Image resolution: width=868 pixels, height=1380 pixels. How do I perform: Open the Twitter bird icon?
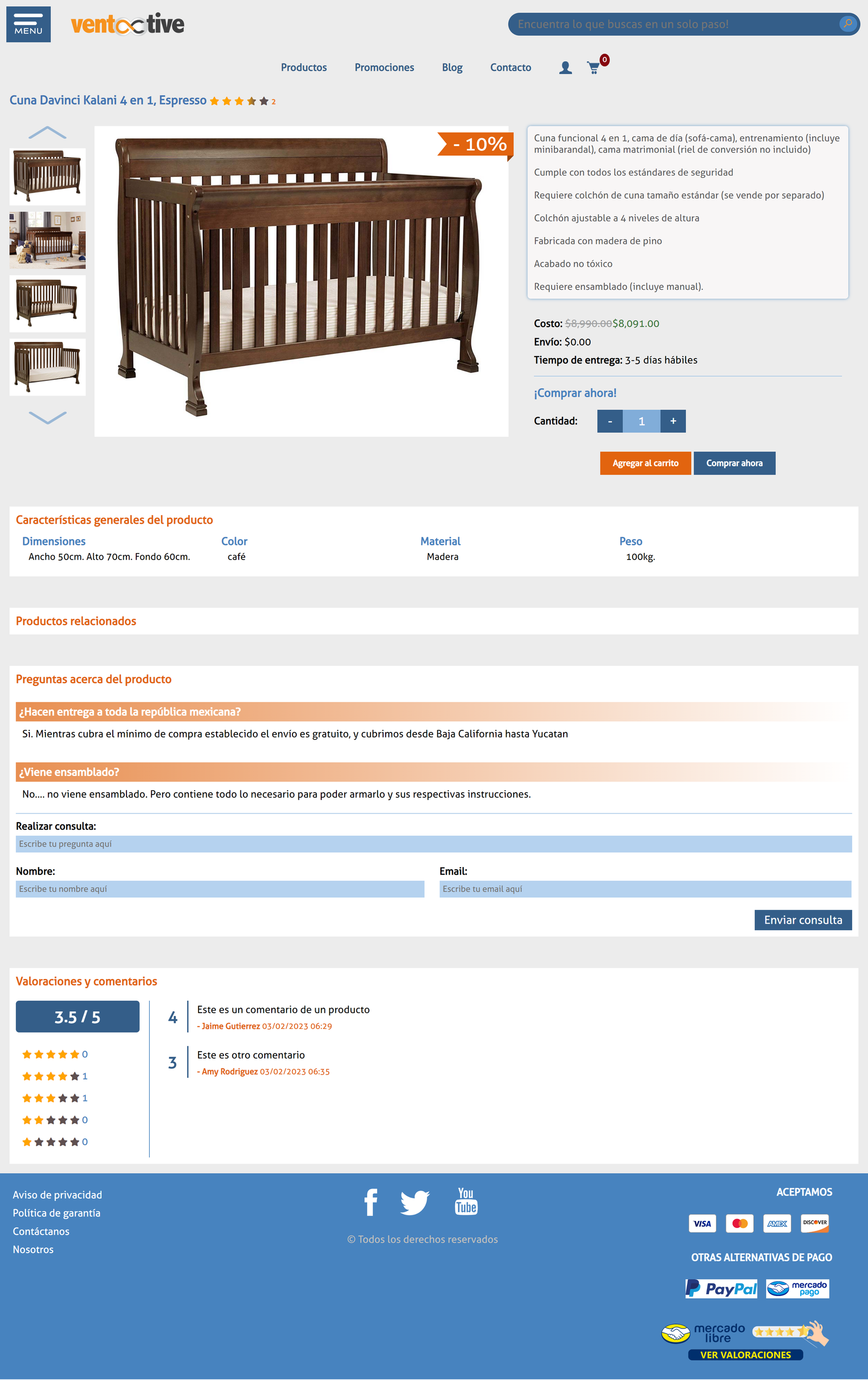pos(414,1203)
